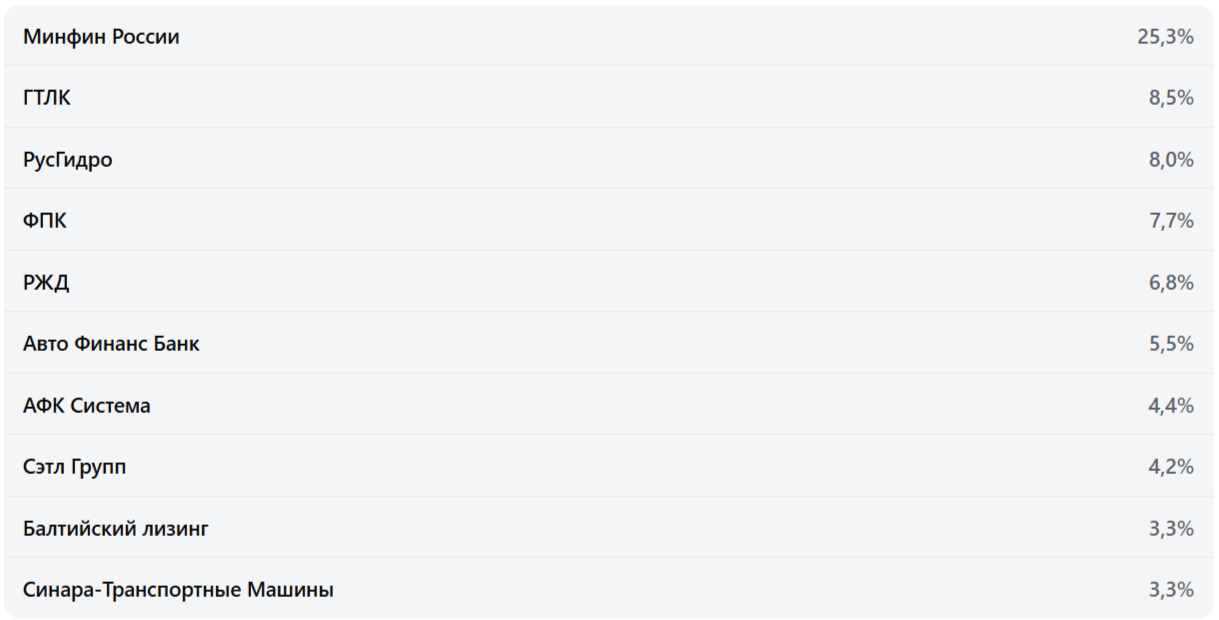Click the 3,3% value for Балтийский лизинг
Viewport: 1219px width, 620px height.
1171,529
